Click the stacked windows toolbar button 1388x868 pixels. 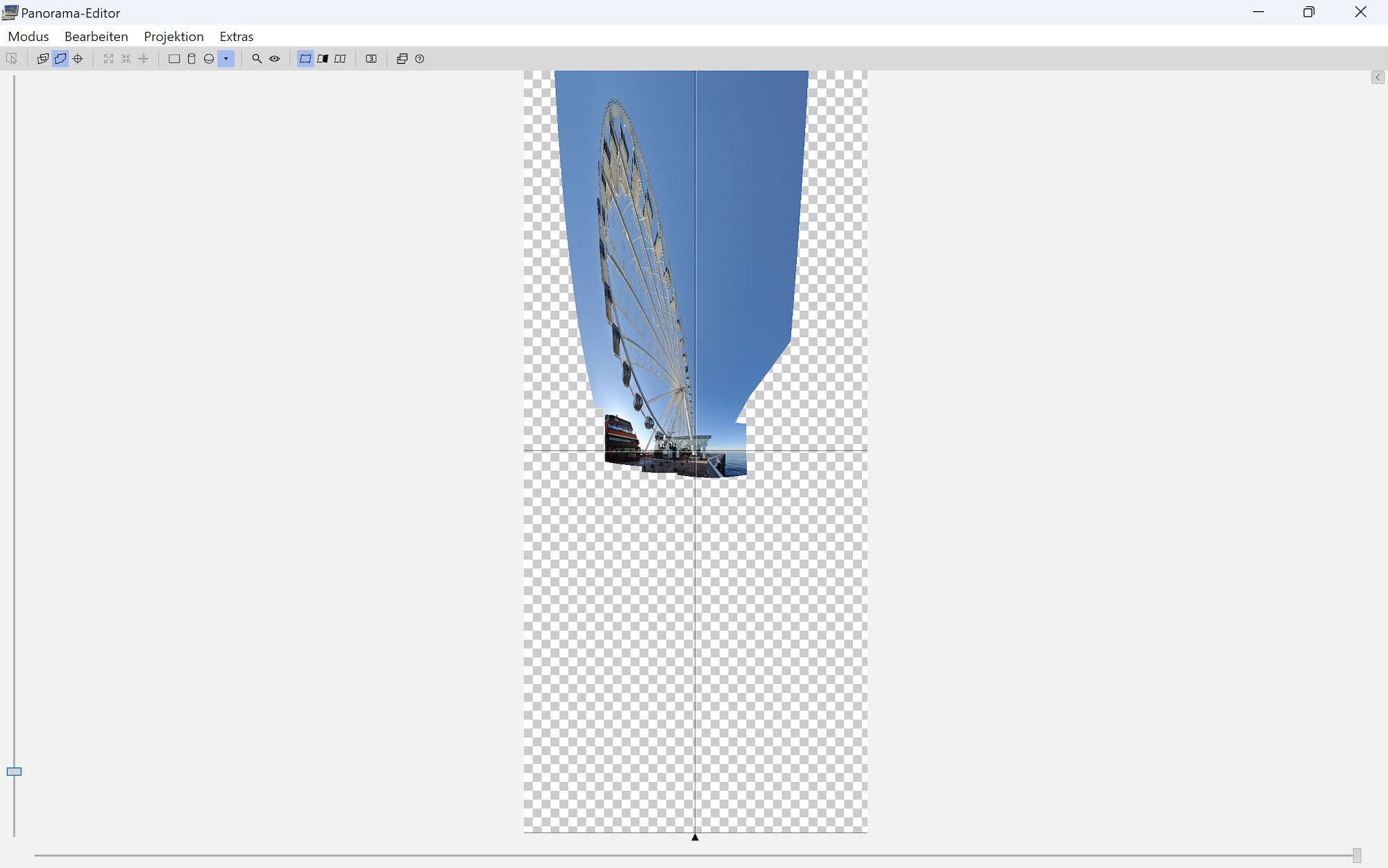tap(402, 59)
